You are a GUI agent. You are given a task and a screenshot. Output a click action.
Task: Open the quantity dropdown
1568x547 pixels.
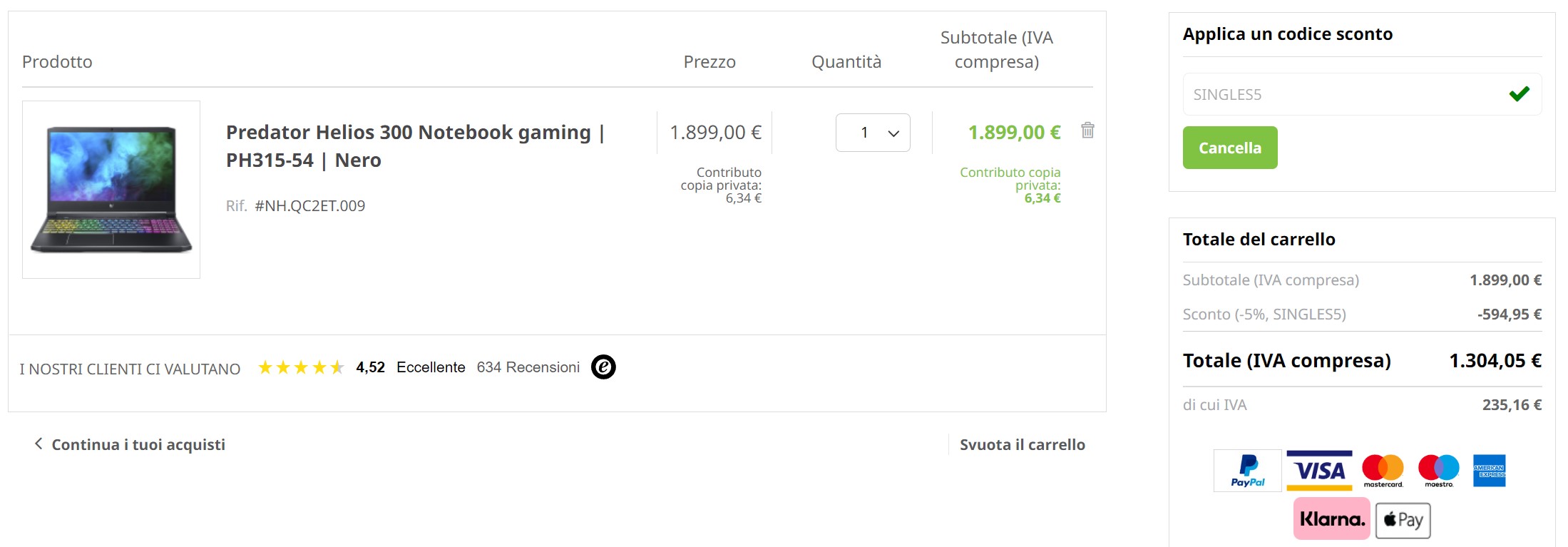pos(873,133)
